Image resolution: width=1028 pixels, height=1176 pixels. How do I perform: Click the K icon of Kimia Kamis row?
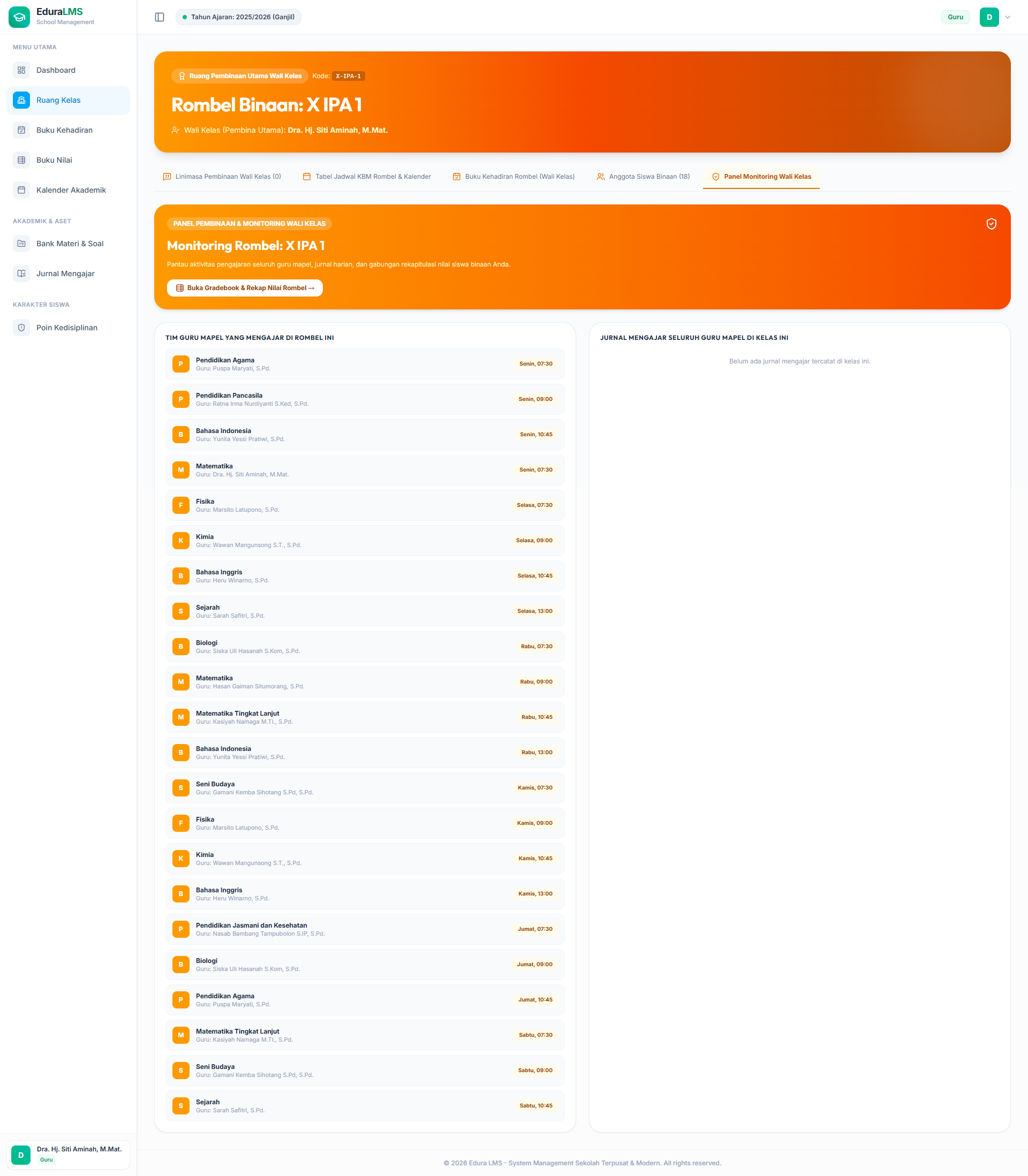click(x=181, y=859)
